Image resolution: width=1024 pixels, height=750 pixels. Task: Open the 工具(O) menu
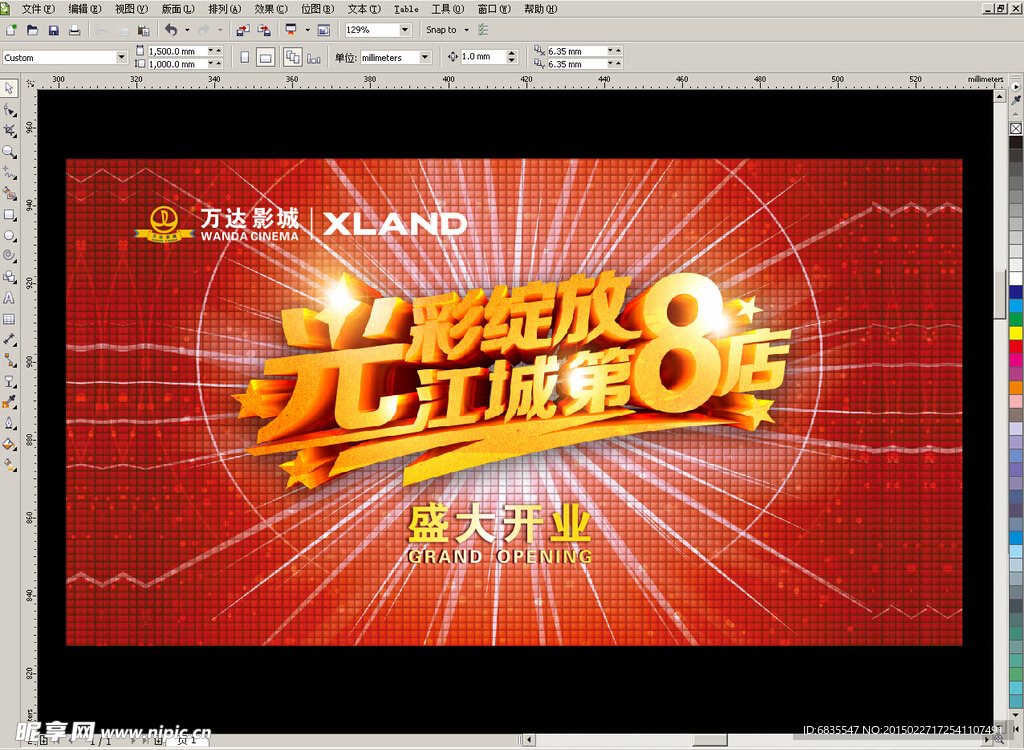pos(447,9)
